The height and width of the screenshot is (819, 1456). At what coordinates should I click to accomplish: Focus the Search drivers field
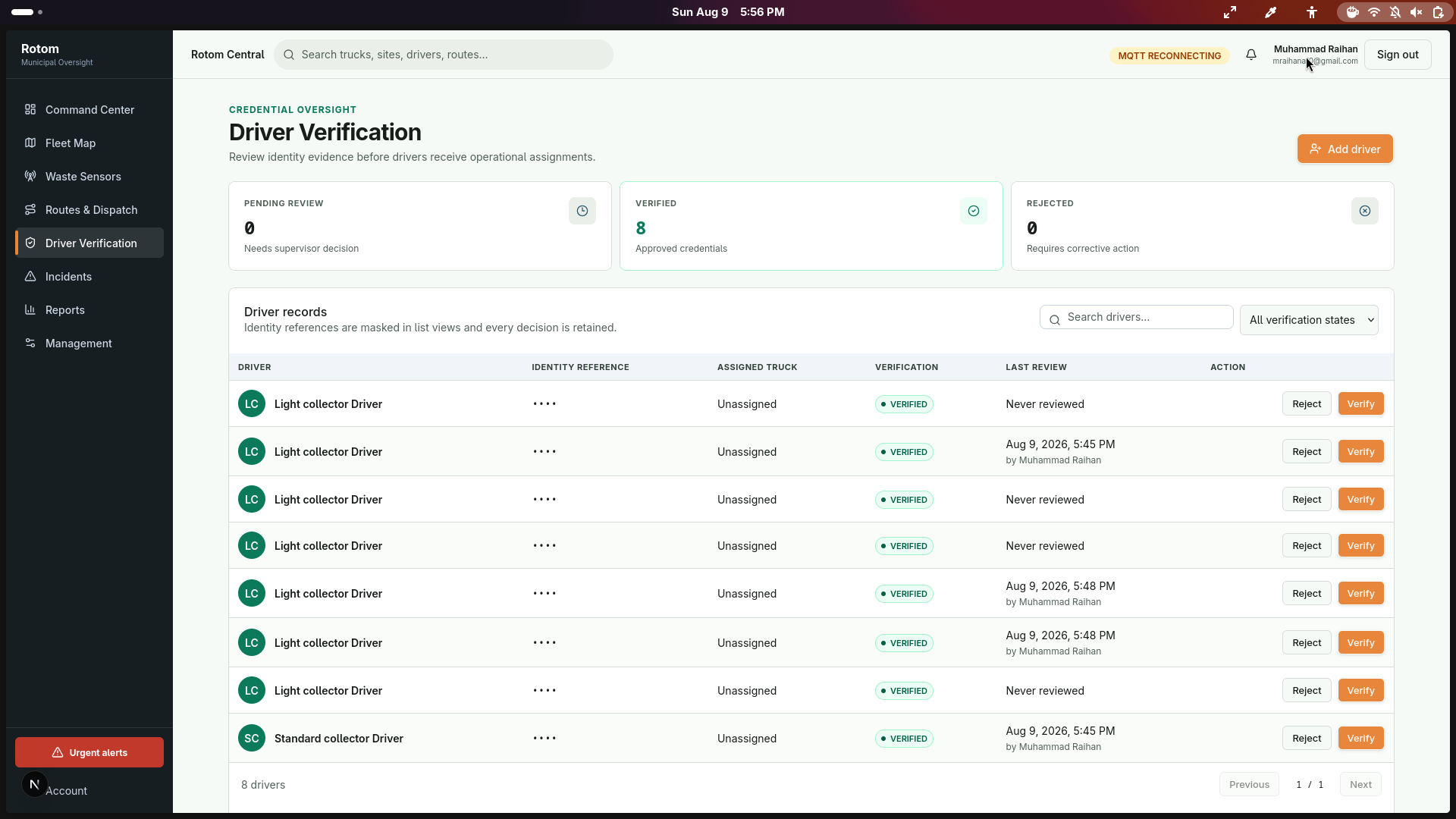point(1136,317)
